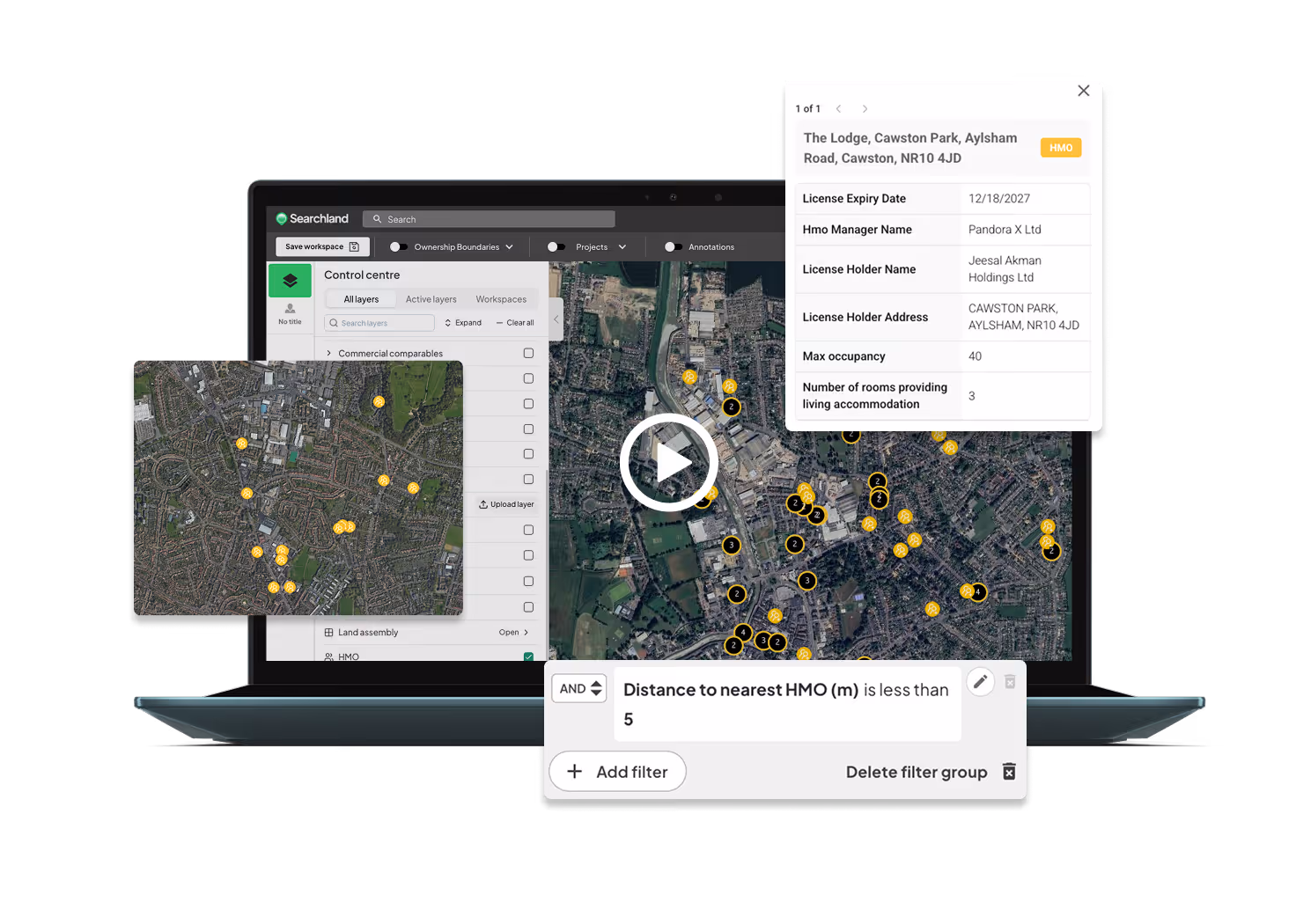Switch to the Workspaces tab
1296x924 pixels.
point(501,299)
